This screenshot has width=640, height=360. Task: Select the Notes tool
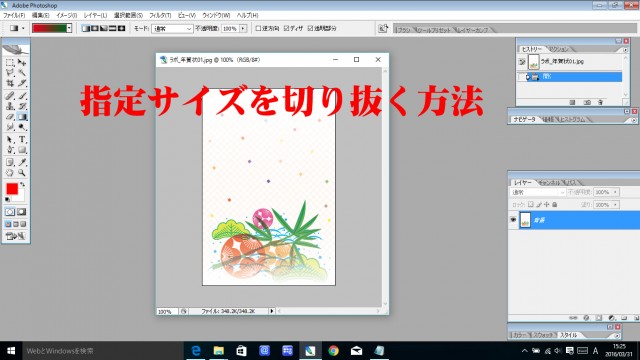10,162
